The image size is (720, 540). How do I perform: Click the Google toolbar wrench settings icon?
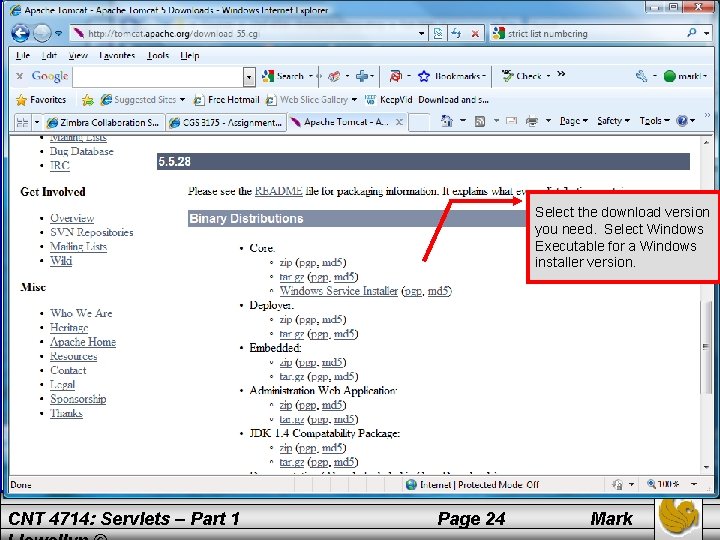point(641,76)
